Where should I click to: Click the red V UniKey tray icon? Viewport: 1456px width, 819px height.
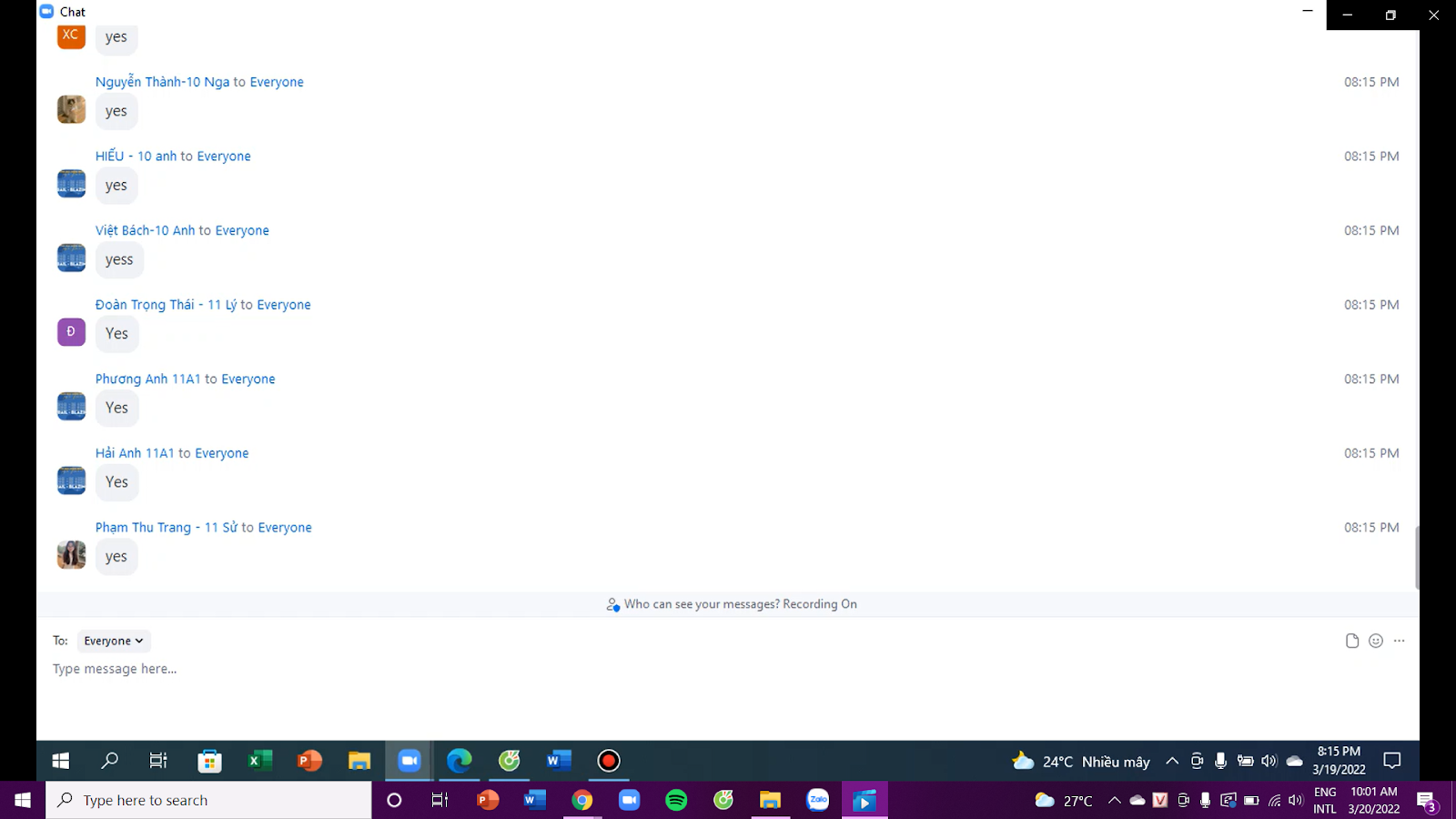1159,800
